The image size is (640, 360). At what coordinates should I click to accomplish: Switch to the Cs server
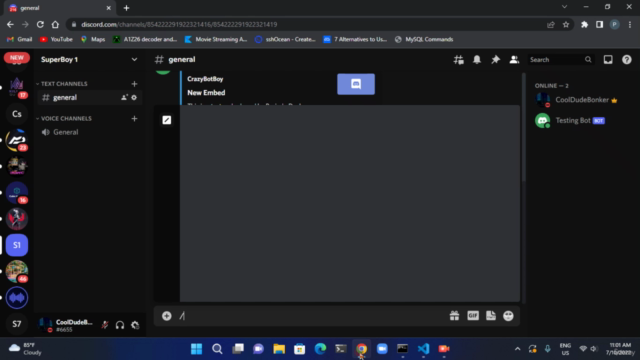coord(17,114)
